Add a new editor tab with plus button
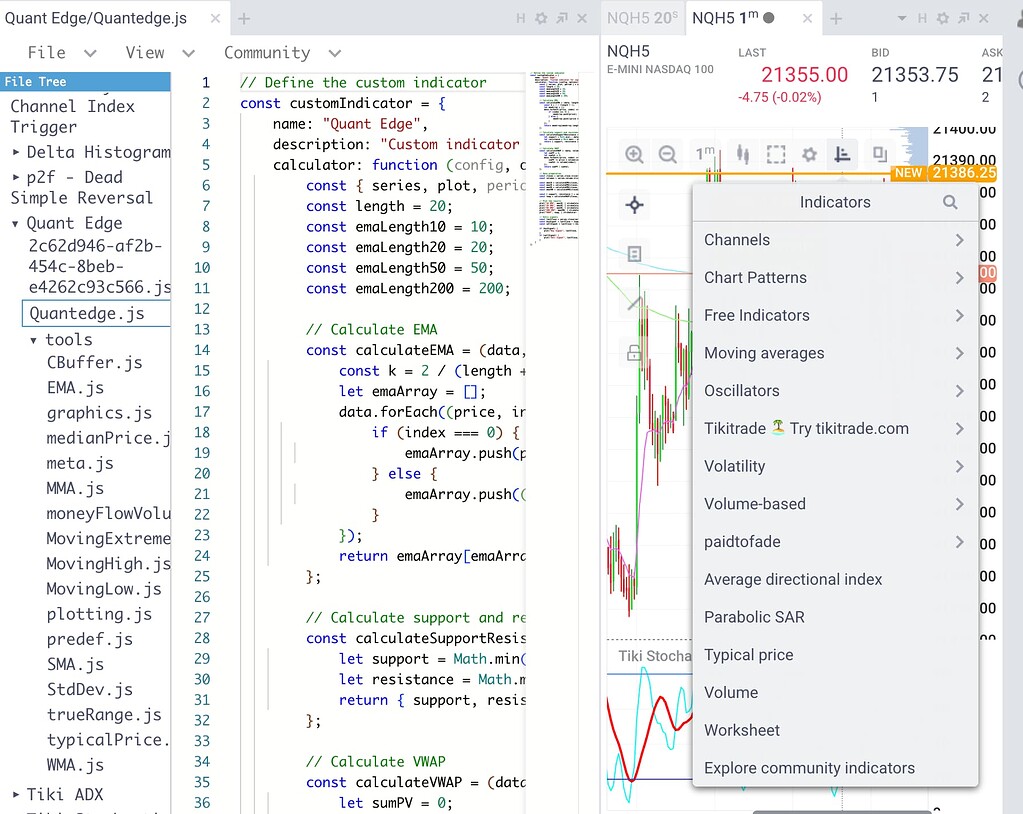Screen dimensions: 1023x814 (x=244, y=18)
